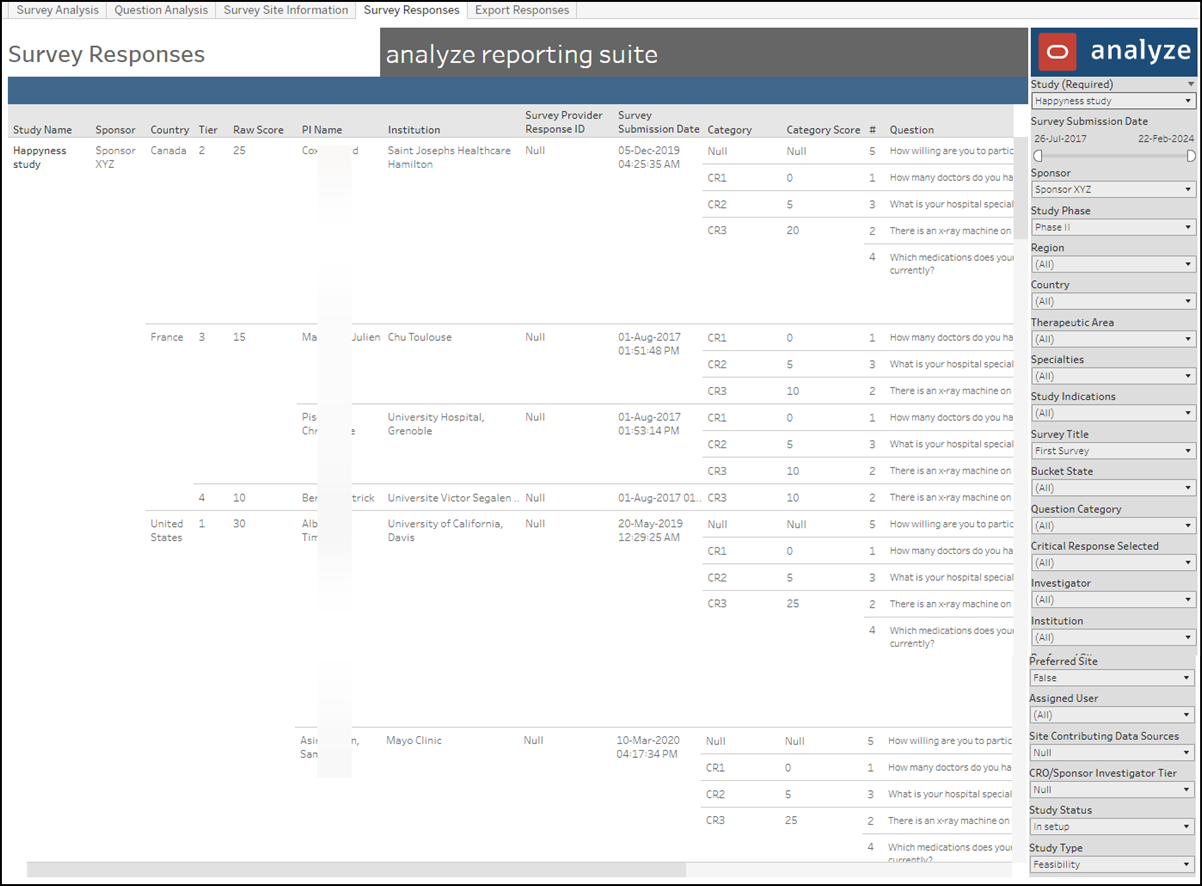Open the Sponsor filter dropdown
This screenshot has width=1202, height=886.
(x=1113, y=189)
